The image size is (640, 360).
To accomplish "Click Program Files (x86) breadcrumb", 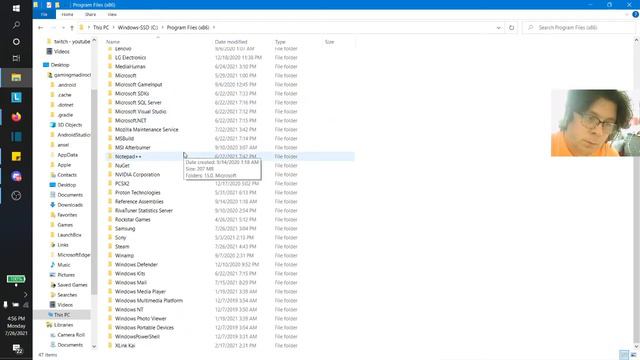I will click(x=188, y=27).
